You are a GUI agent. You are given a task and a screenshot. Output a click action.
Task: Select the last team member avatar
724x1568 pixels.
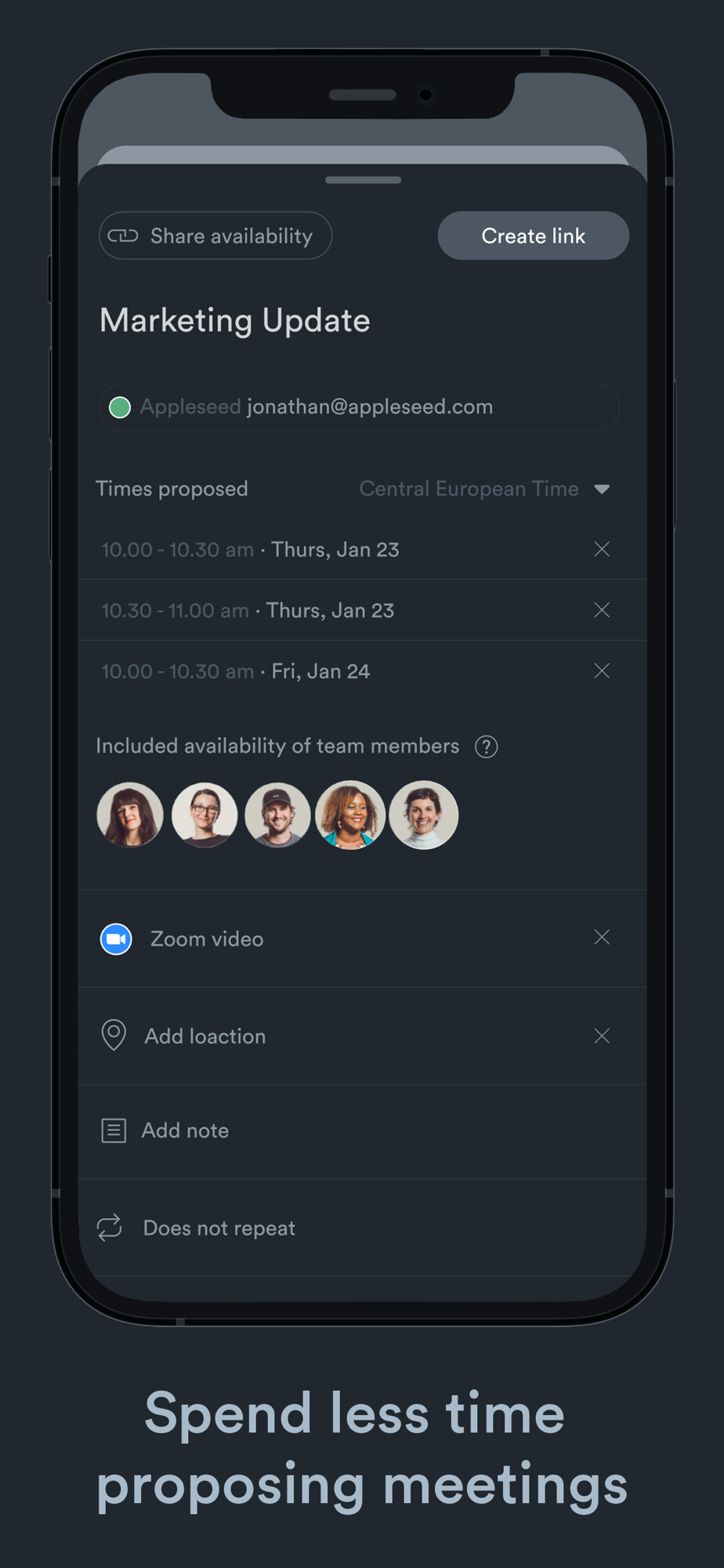[424, 815]
